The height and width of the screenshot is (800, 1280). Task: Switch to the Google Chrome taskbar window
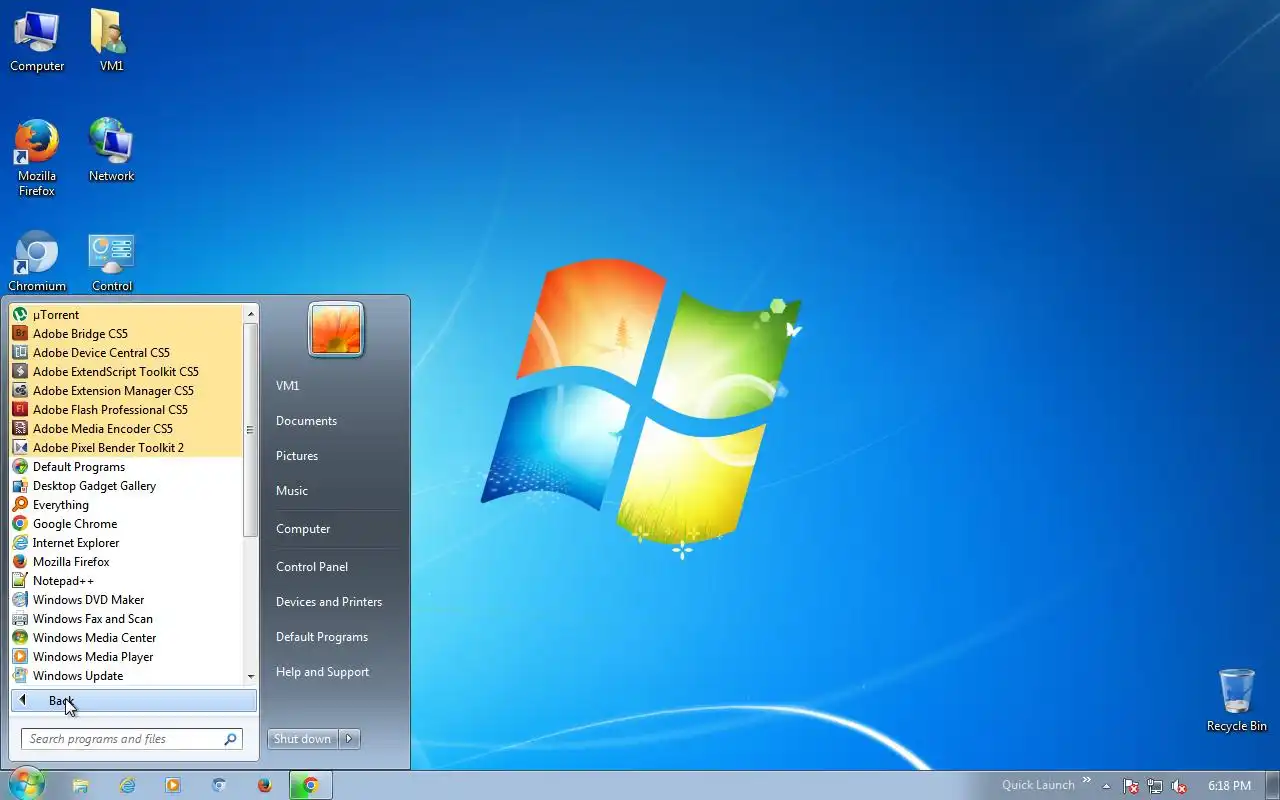[311, 785]
